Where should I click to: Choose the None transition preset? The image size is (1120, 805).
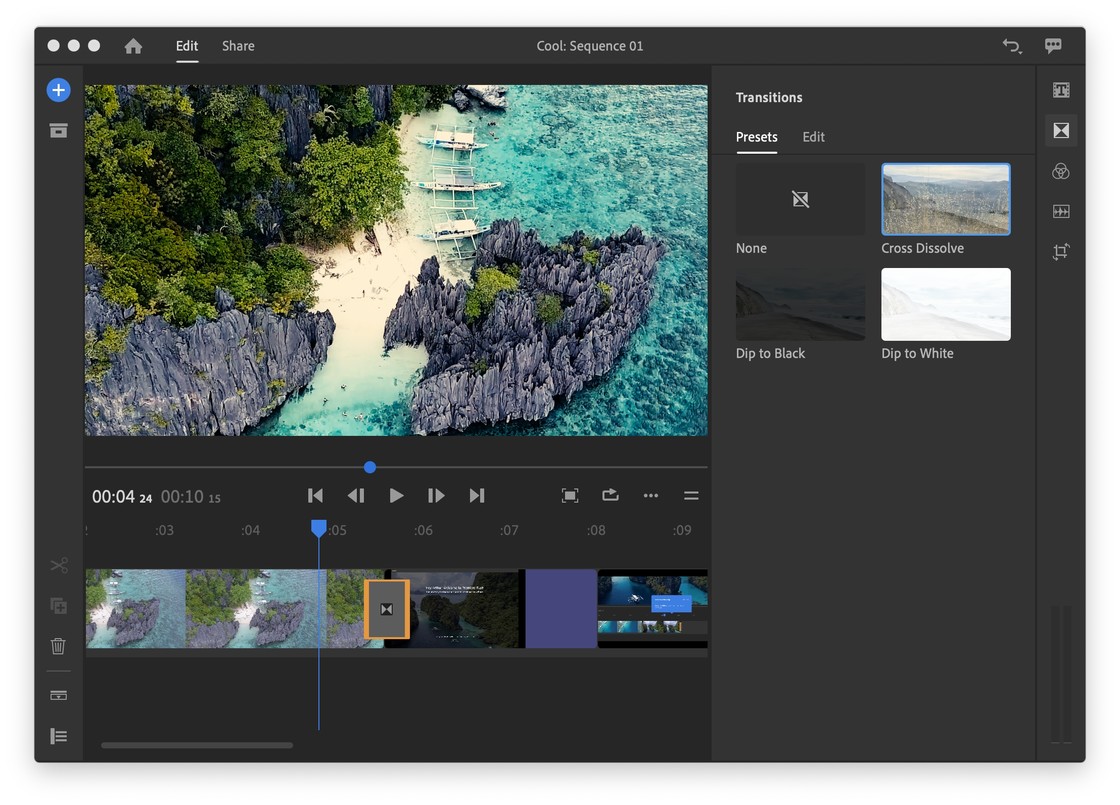coord(800,199)
